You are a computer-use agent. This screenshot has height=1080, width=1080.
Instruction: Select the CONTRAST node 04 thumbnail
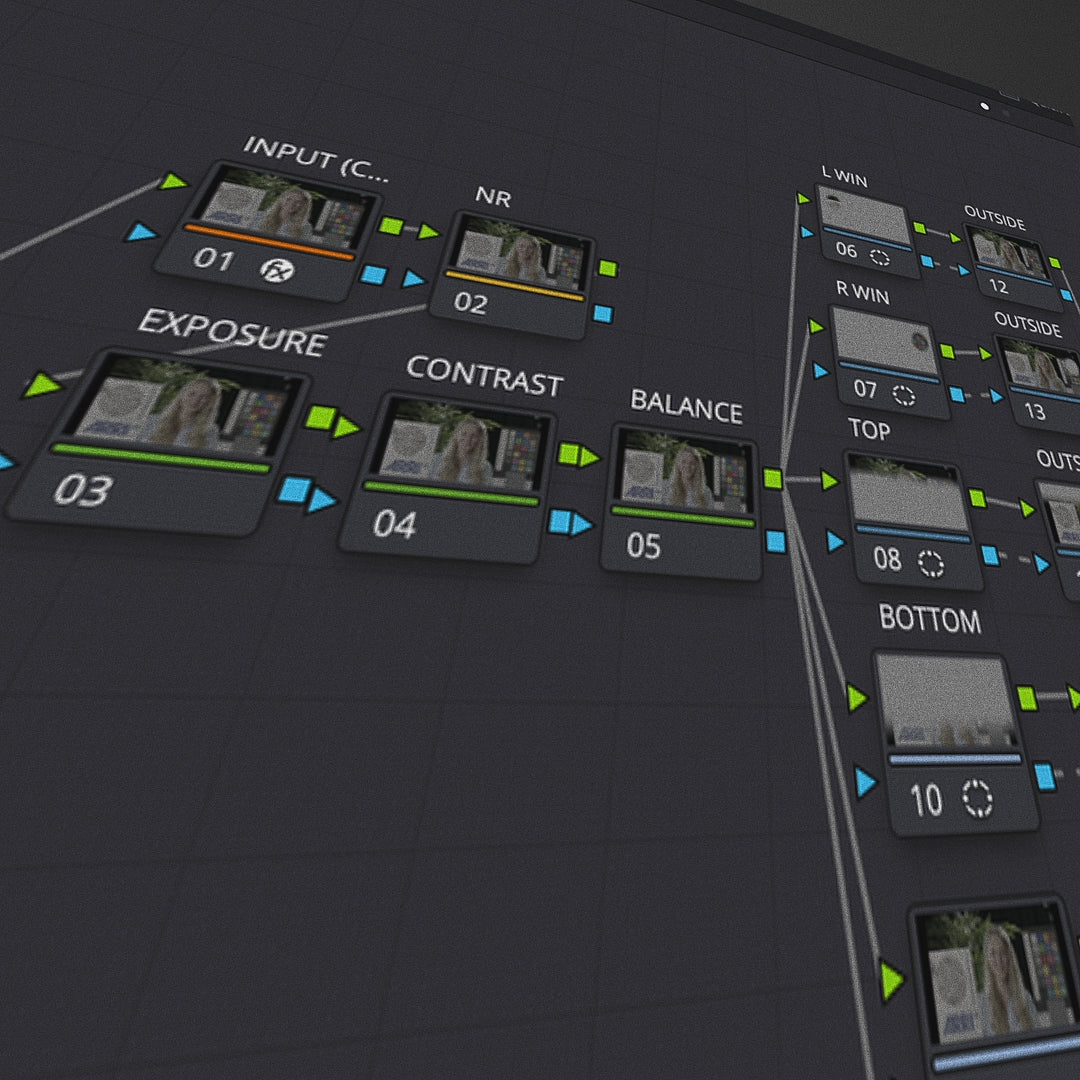coord(458,443)
